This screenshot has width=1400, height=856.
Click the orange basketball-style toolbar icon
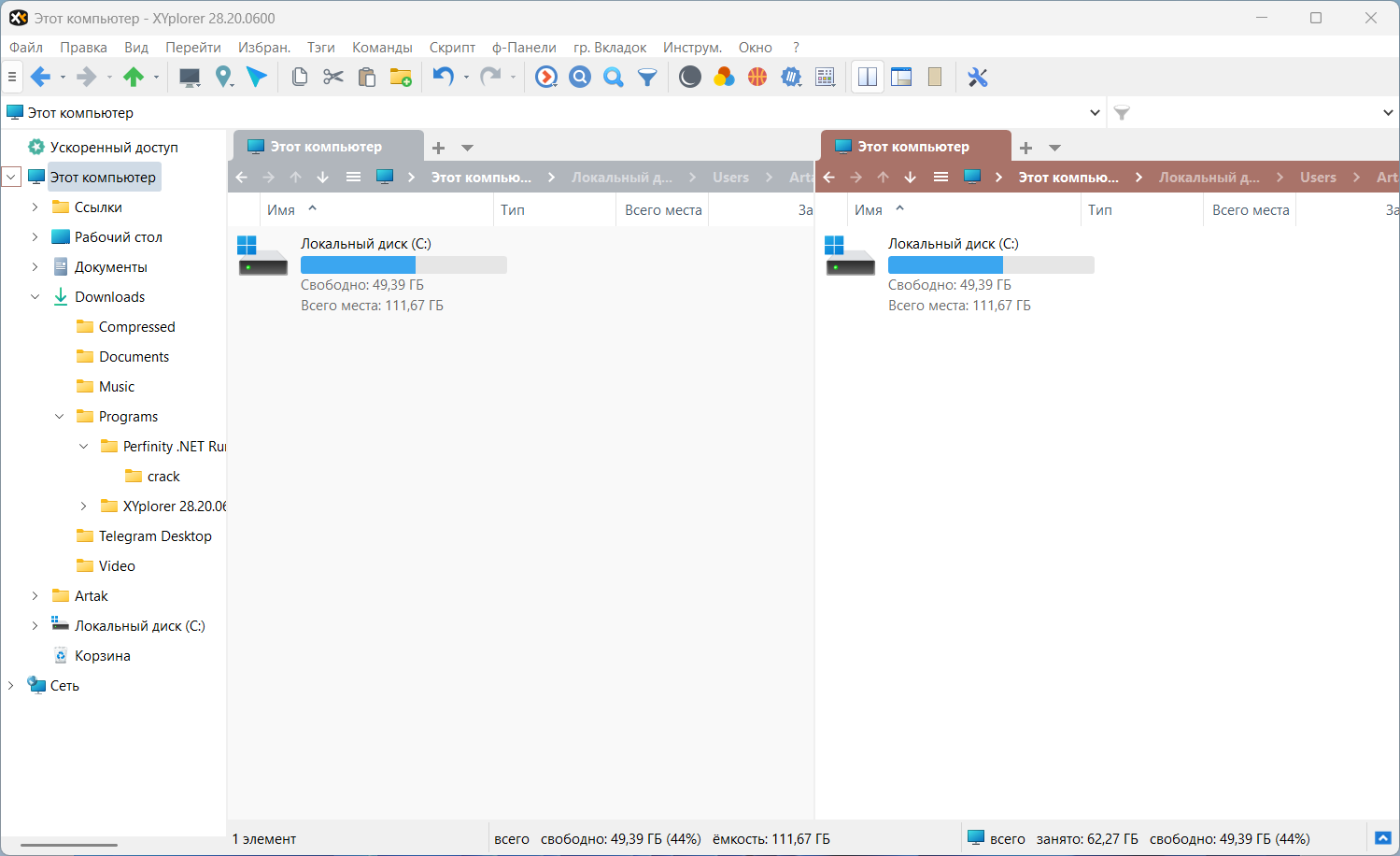pos(757,78)
